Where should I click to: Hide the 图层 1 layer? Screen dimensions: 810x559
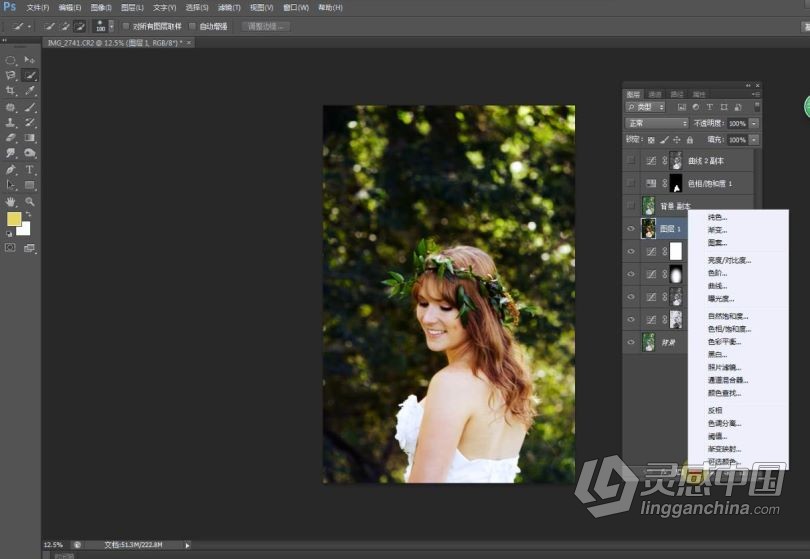tap(631, 228)
